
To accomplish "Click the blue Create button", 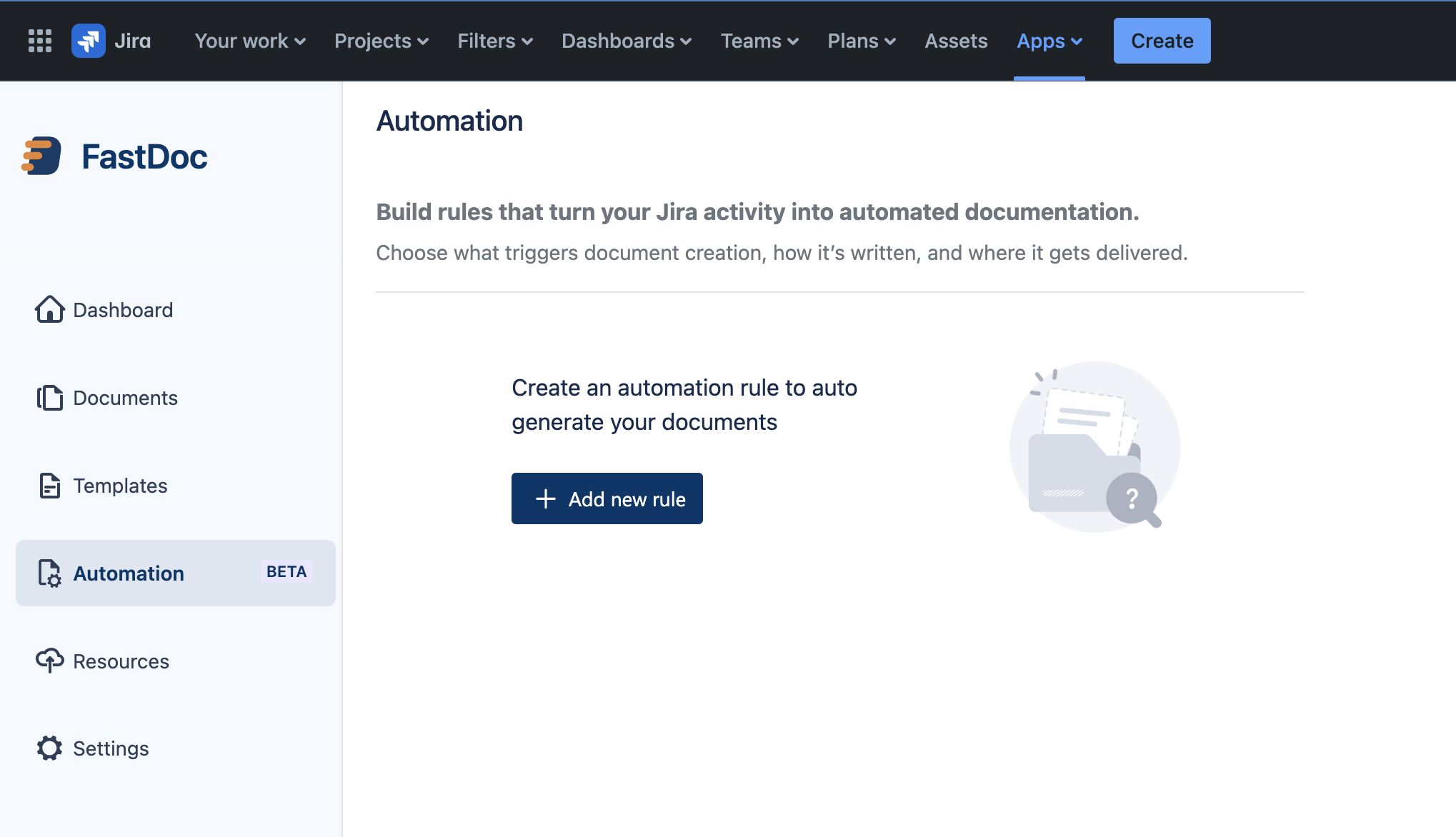I will coord(1162,41).
